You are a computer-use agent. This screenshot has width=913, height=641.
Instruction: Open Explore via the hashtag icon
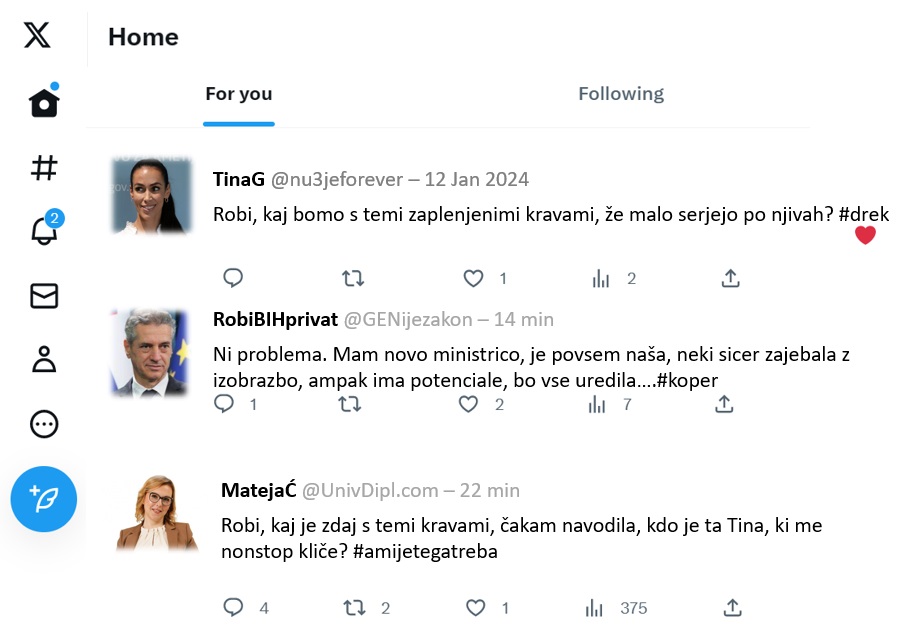pyautogui.click(x=44, y=167)
